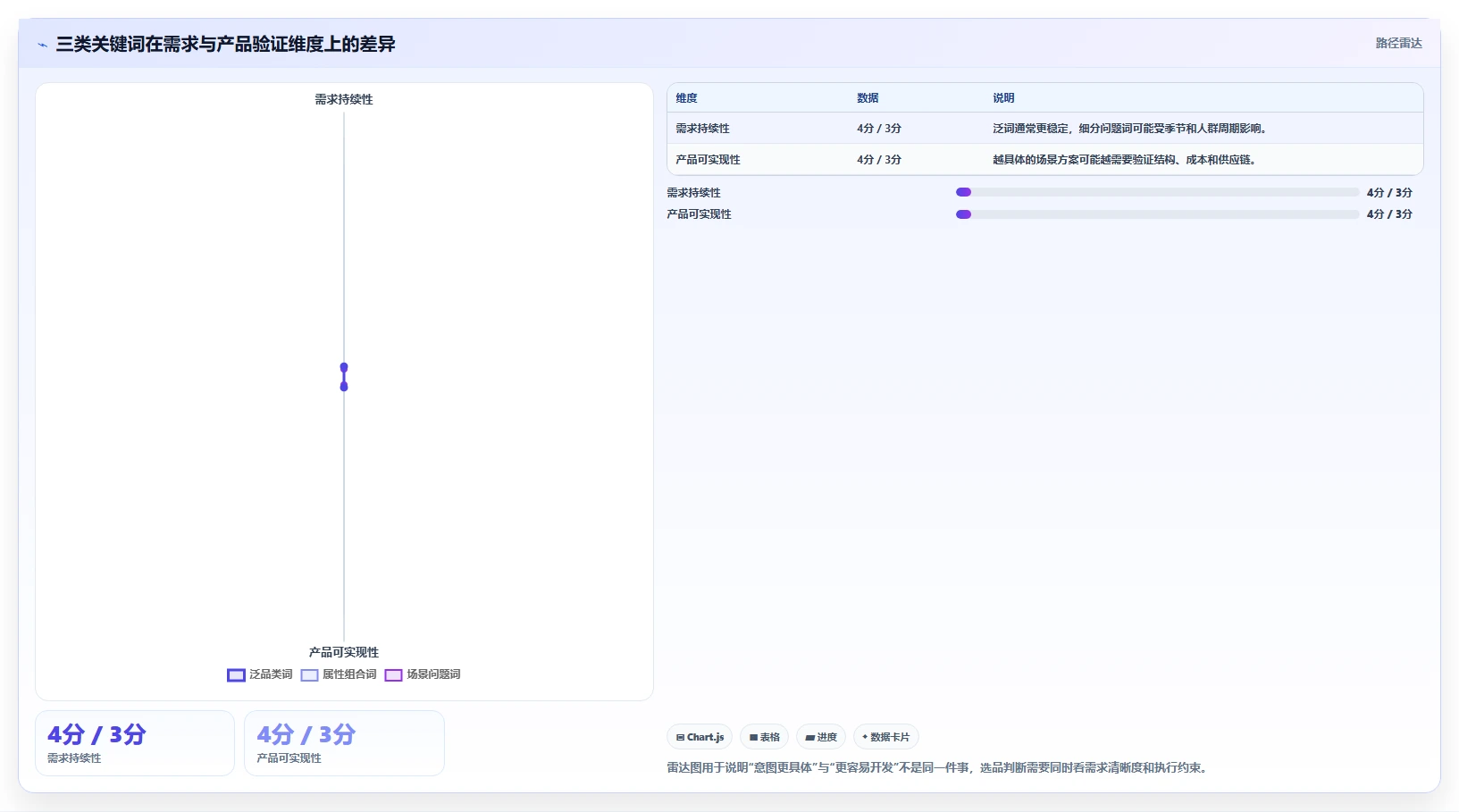Toggle the 场景问题词 legend swatch
Image resolution: width=1459 pixels, height=812 pixels.
(x=393, y=675)
